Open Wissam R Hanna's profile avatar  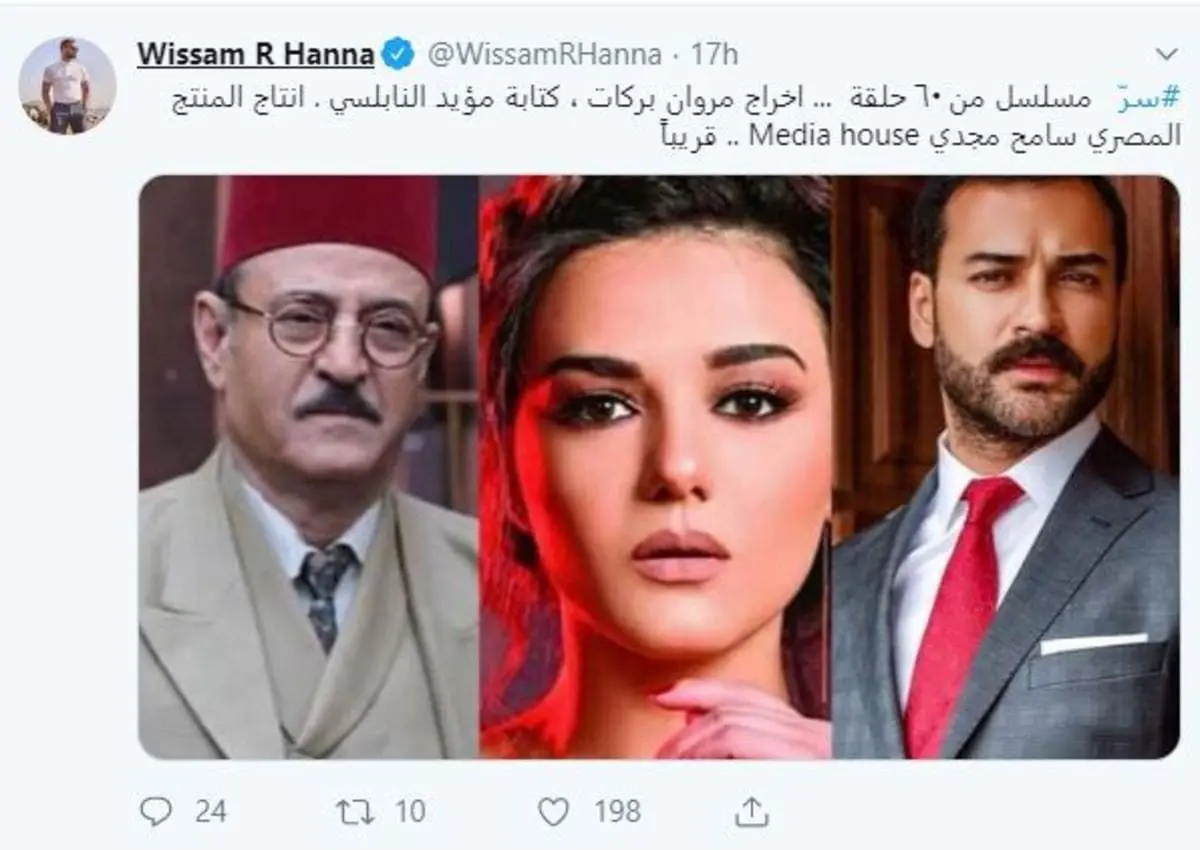[68, 86]
